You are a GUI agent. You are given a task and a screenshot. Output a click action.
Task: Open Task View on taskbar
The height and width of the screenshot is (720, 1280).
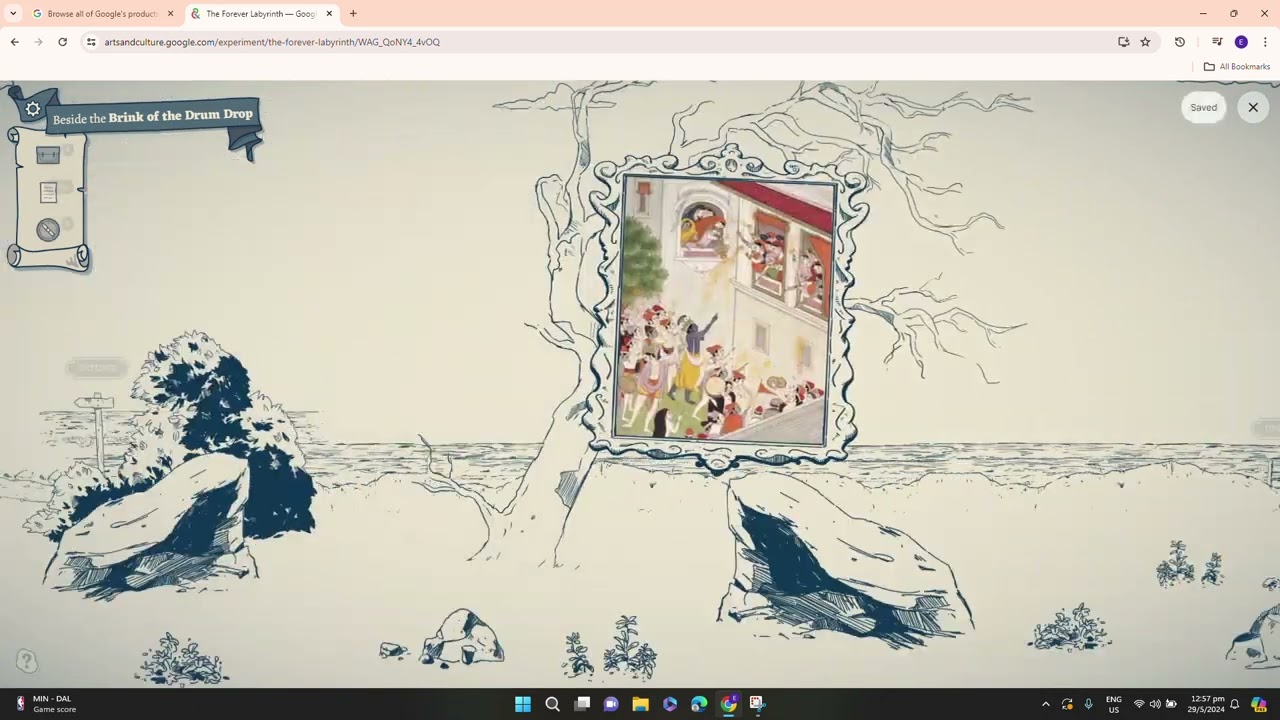(x=582, y=704)
